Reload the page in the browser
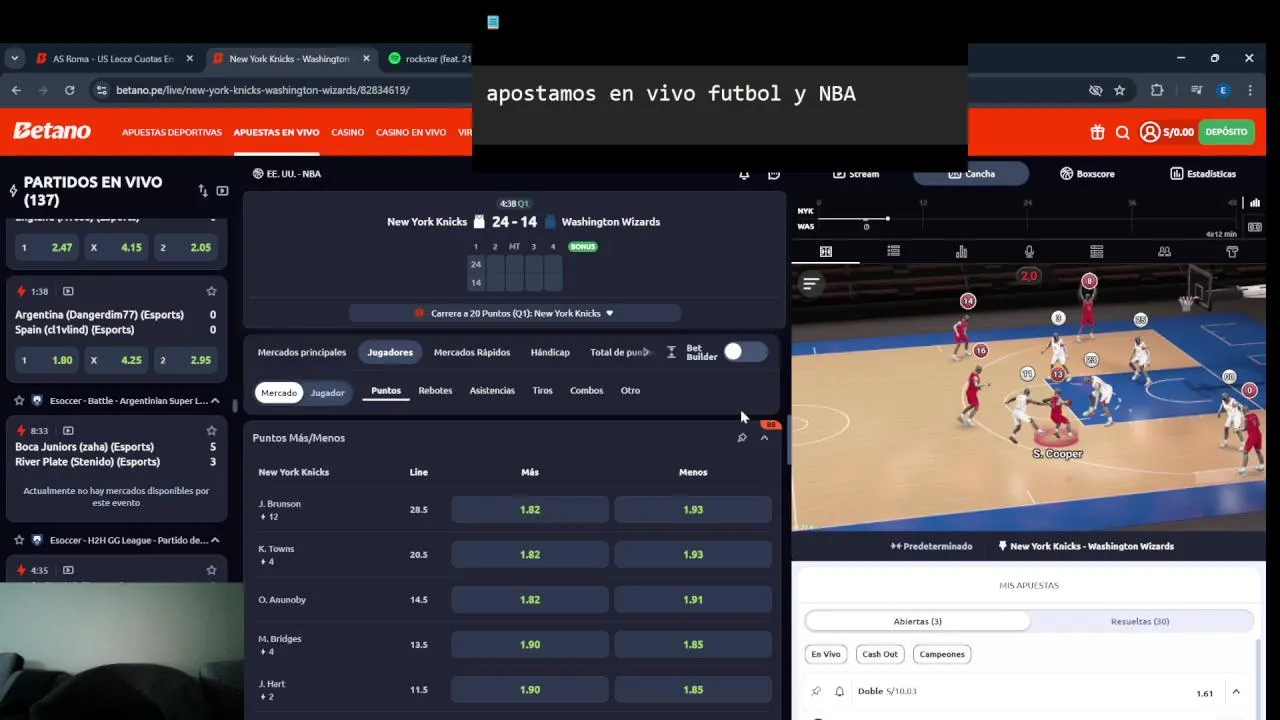Image resolution: width=1280 pixels, height=720 pixels. [69, 90]
